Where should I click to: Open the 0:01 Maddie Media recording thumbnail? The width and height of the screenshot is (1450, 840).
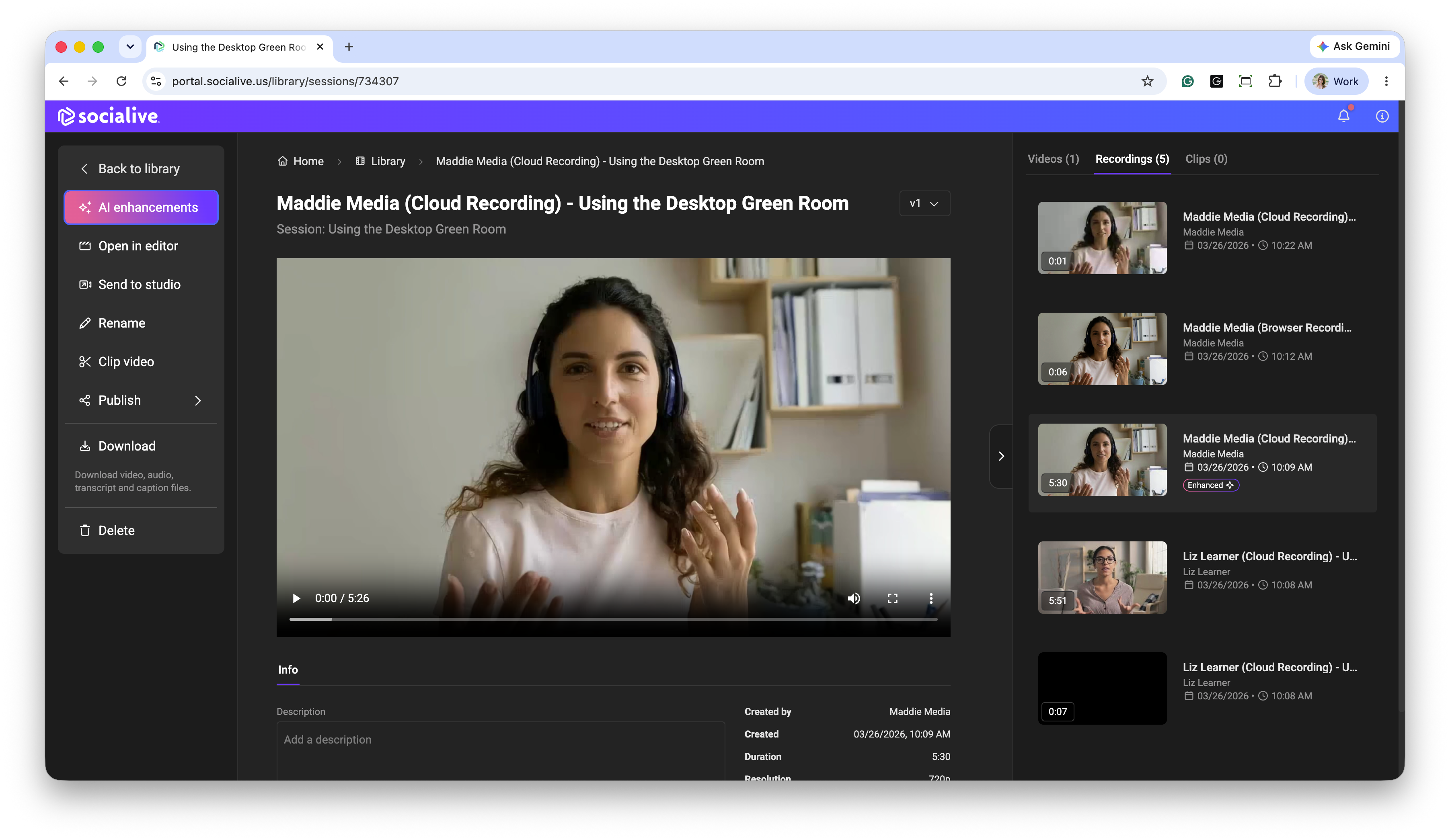pyautogui.click(x=1102, y=238)
